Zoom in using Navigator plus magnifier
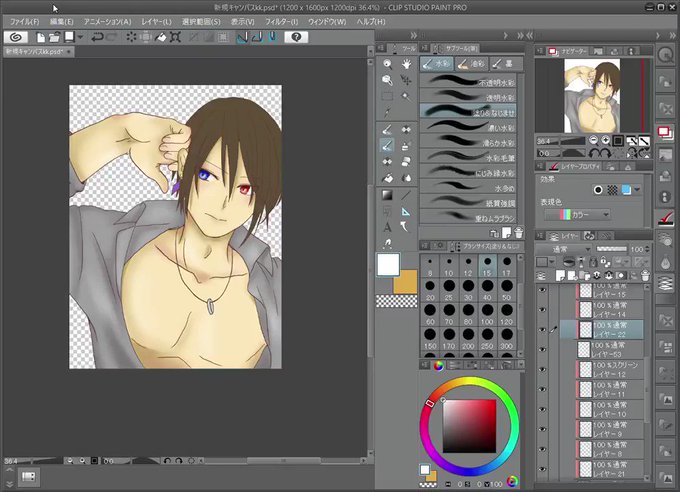 pos(605,140)
